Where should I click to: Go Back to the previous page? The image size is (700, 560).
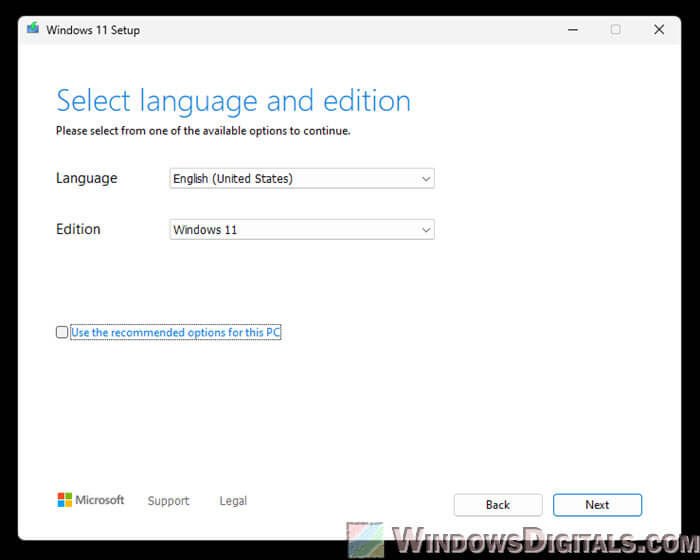coord(498,505)
